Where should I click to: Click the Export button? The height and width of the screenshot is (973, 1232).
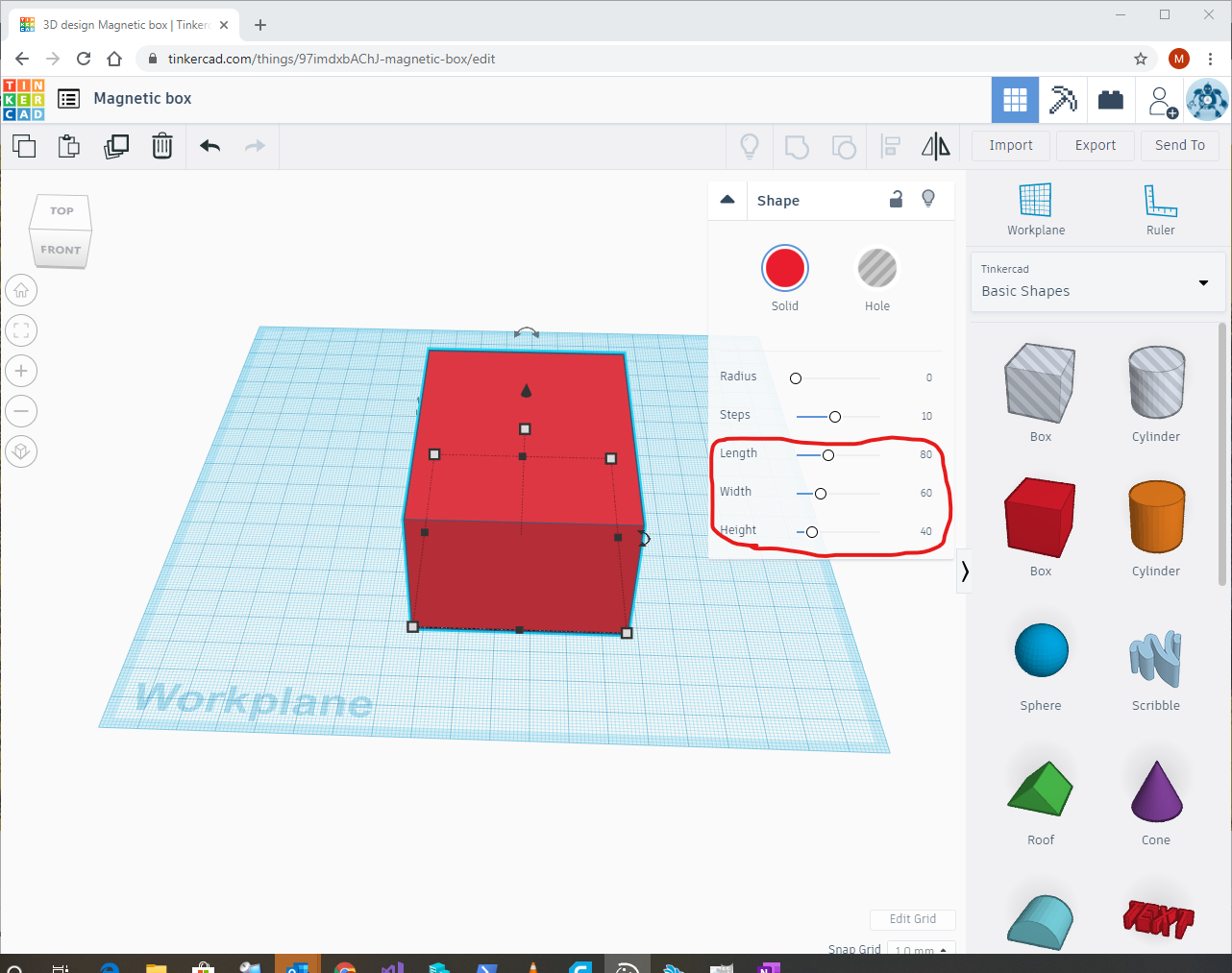[x=1095, y=145]
